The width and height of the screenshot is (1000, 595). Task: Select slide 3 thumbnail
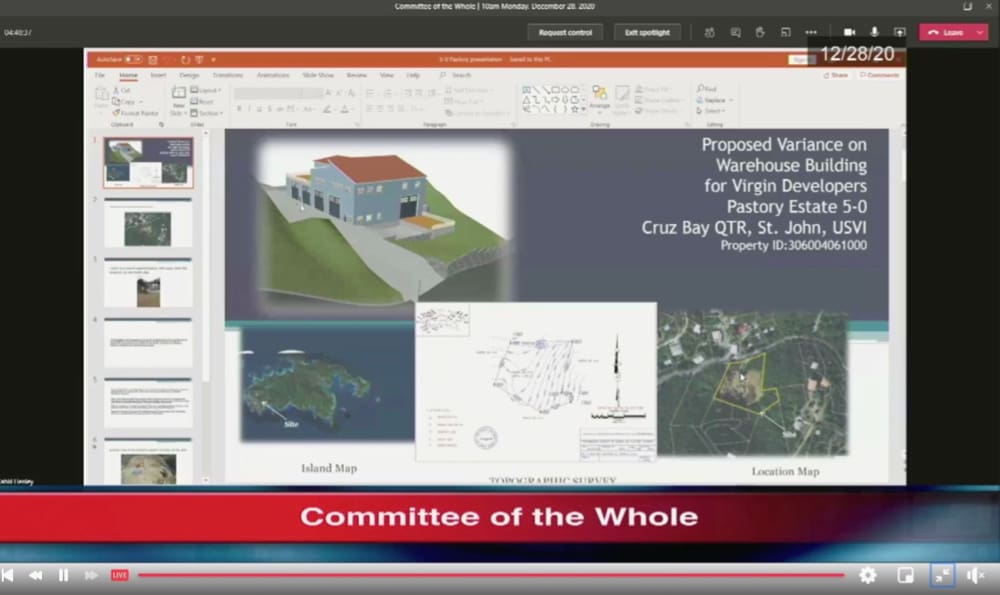(x=148, y=283)
